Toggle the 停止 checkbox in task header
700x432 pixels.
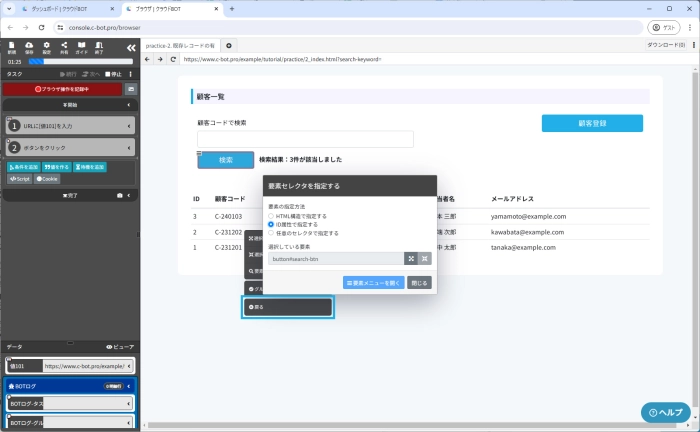pyautogui.click(x=110, y=74)
